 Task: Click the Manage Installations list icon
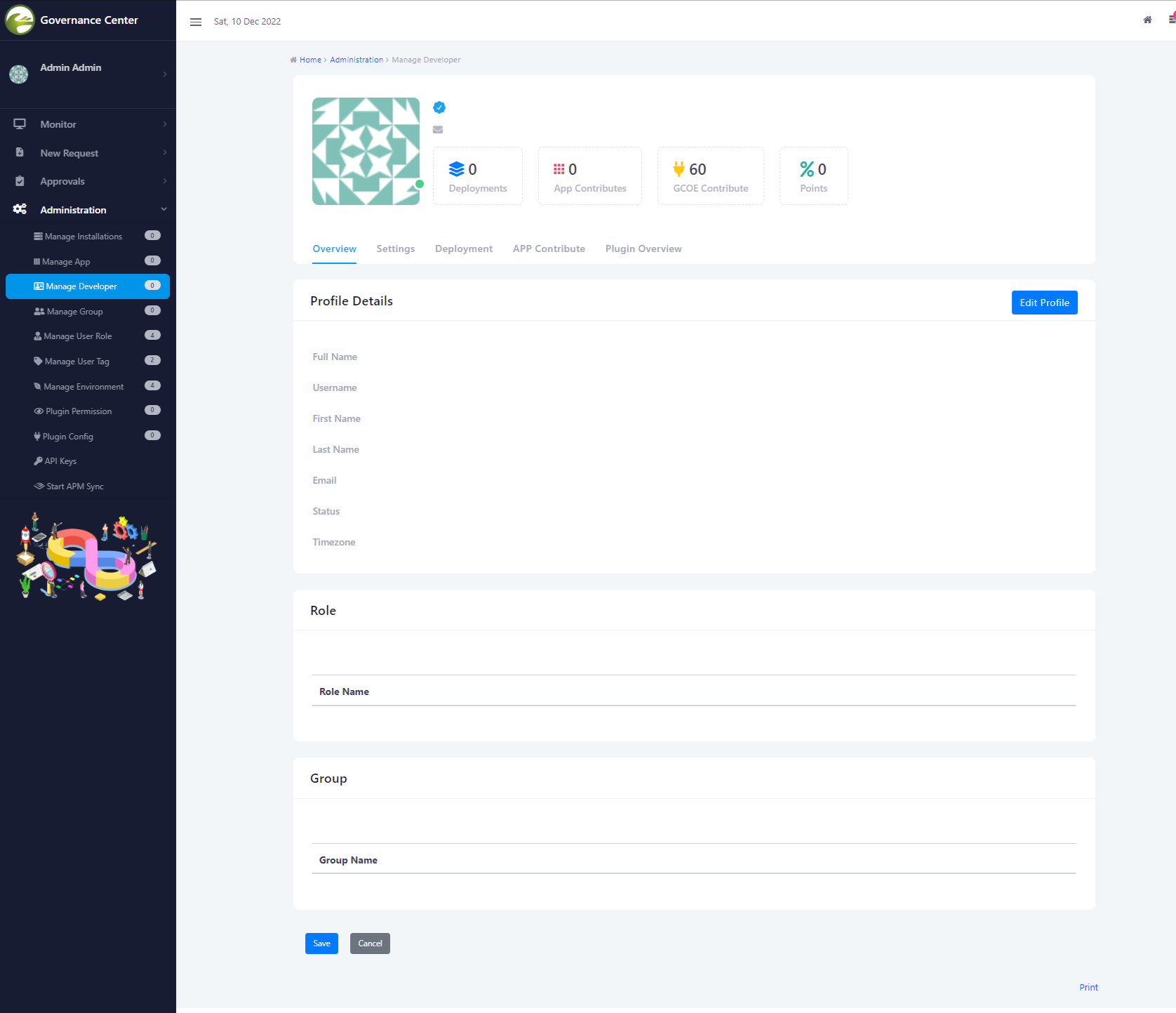coord(38,237)
